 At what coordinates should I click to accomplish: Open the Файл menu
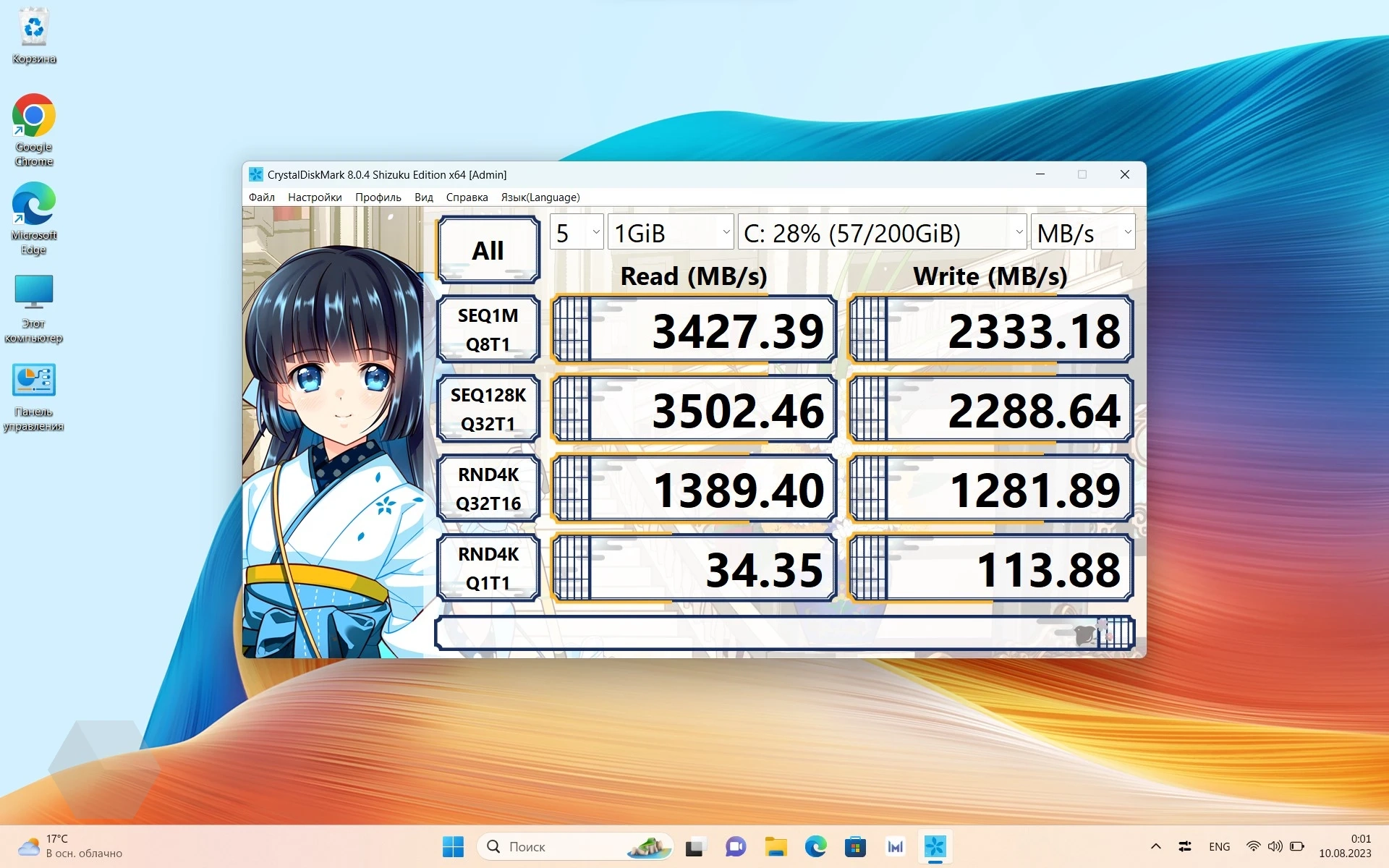262,197
